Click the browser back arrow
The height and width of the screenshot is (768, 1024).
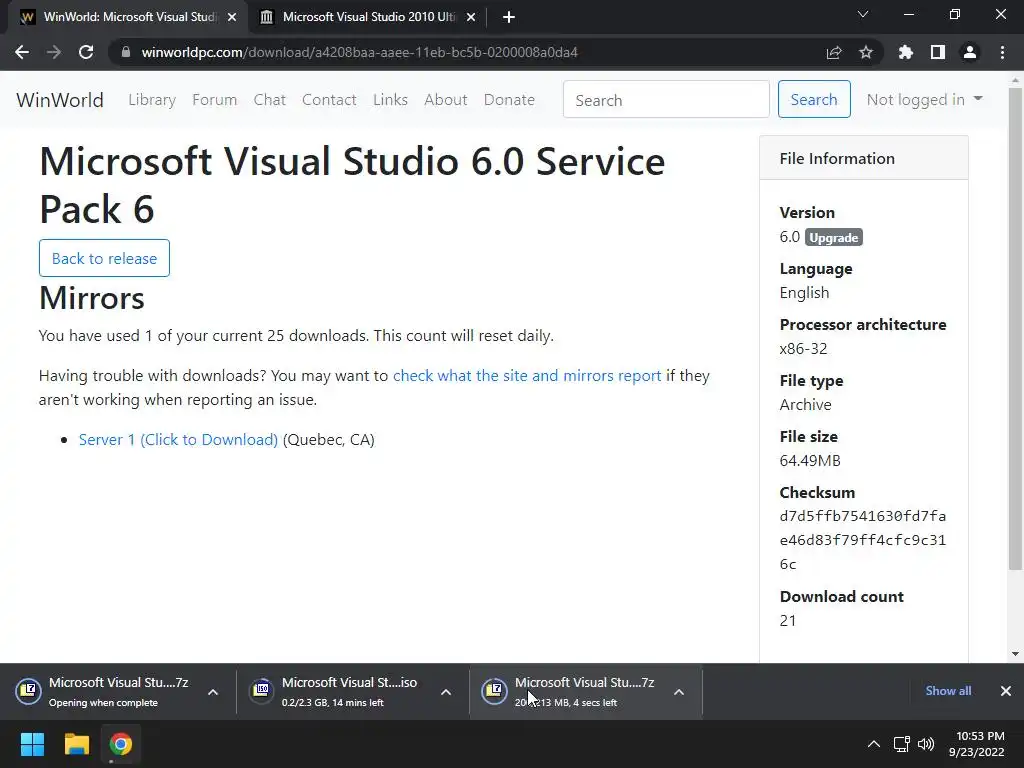point(22,52)
